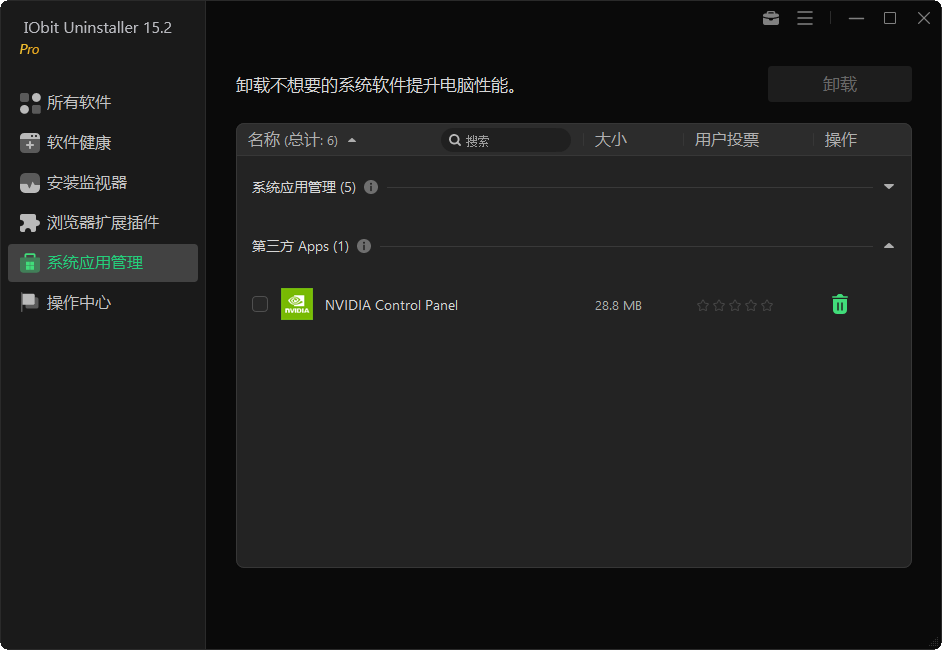Open the hamburger menu
Screen dimensions: 942x650
pos(805,18)
